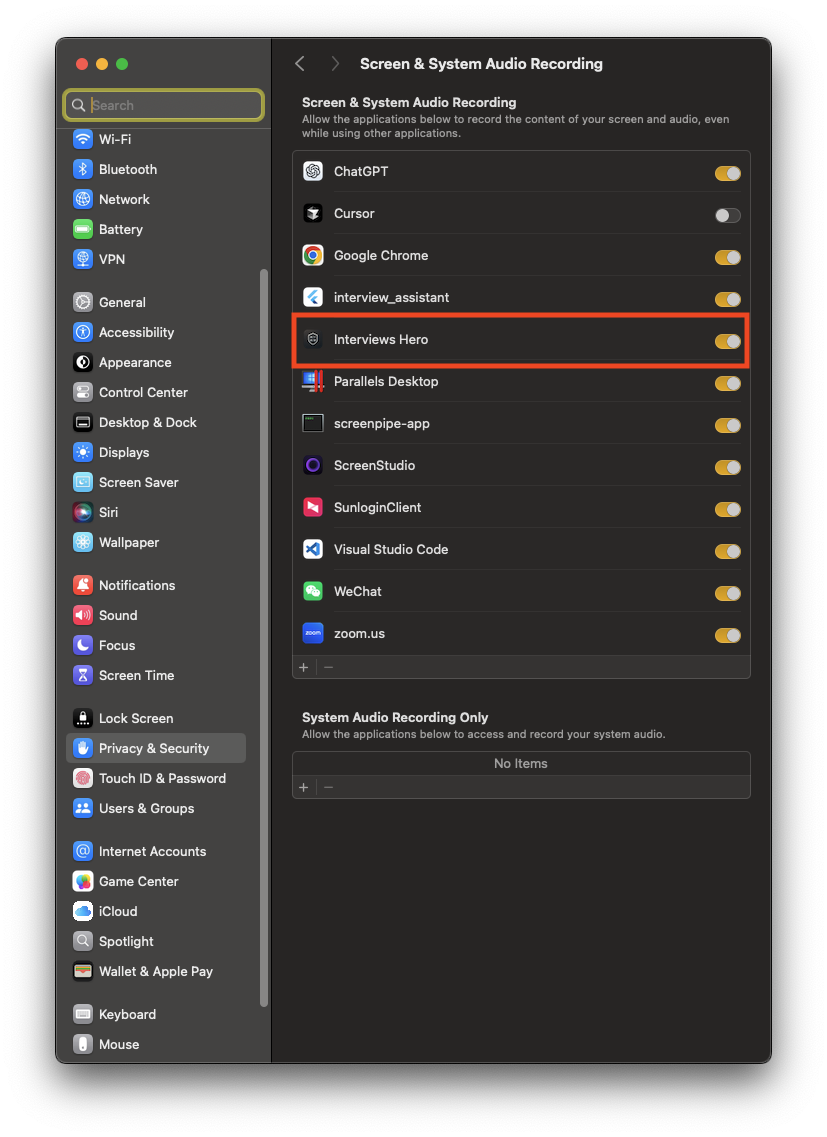827x1137 pixels.
Task: Toggle WeChat recording switch
Action: (x=728, y=594)
